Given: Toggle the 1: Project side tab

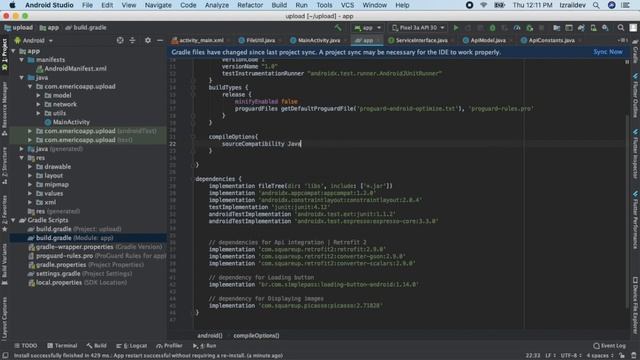Looking at the screenshot, I should click(x=4, y=54).
